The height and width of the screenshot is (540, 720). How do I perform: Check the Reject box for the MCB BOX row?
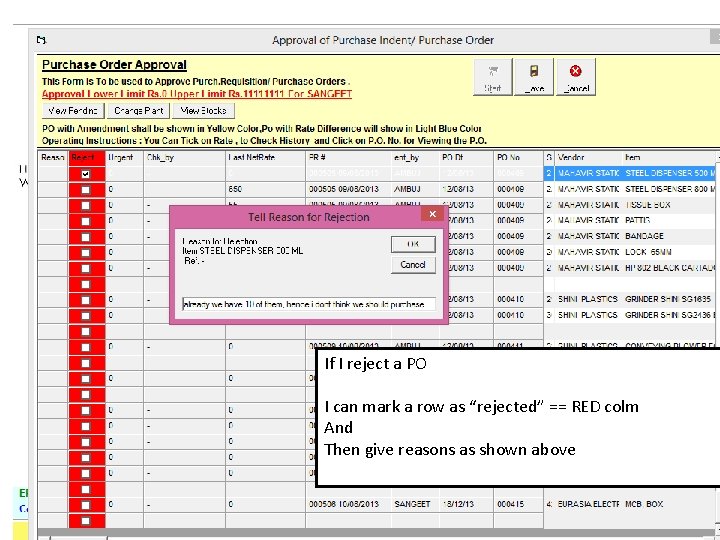click(85, 505)
